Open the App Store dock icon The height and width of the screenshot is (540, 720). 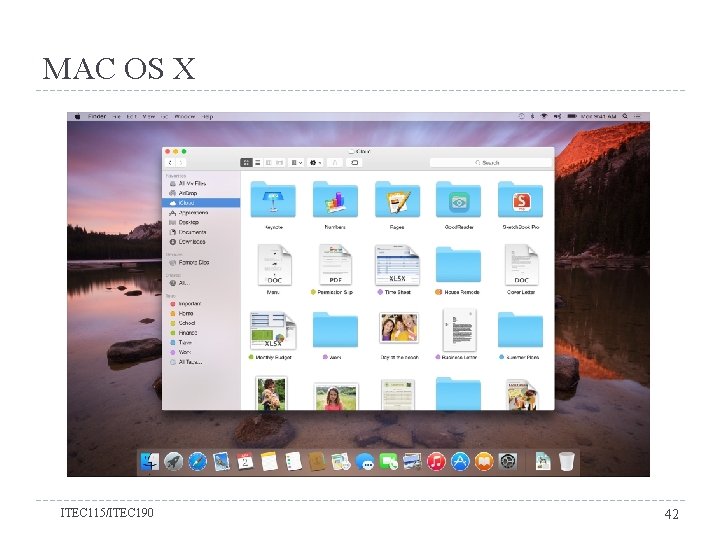pos(460,461)
